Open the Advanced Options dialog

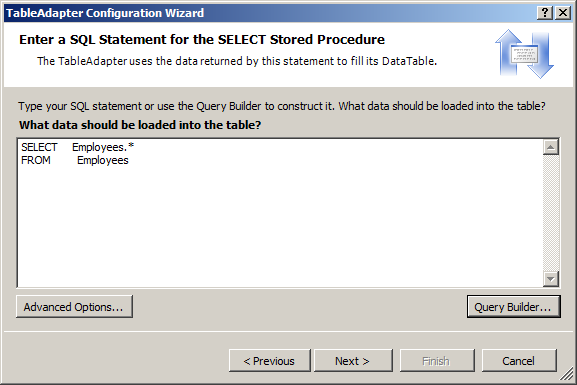coord(74,307)
